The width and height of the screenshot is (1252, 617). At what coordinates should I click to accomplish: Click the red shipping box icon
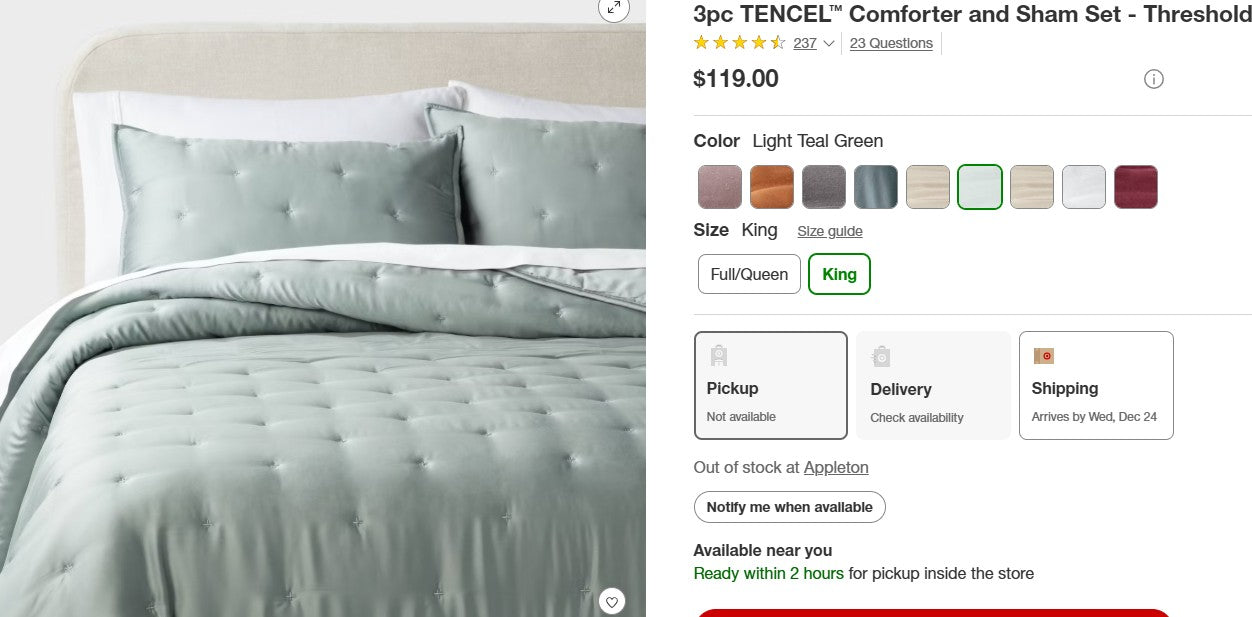point(1043,356)
